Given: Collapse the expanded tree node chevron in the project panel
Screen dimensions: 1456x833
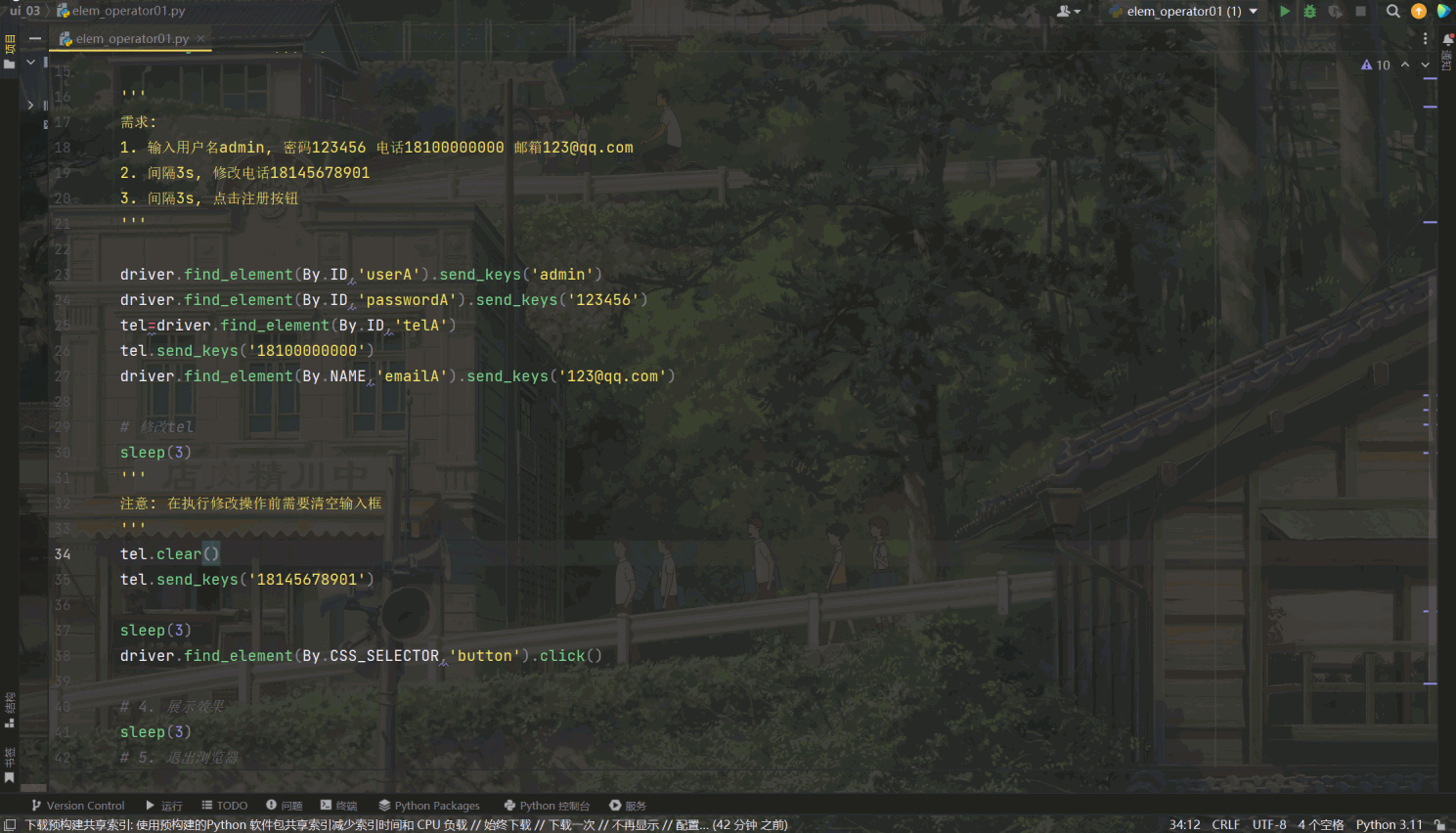Looking at the screenshot, I should point(31,62).
